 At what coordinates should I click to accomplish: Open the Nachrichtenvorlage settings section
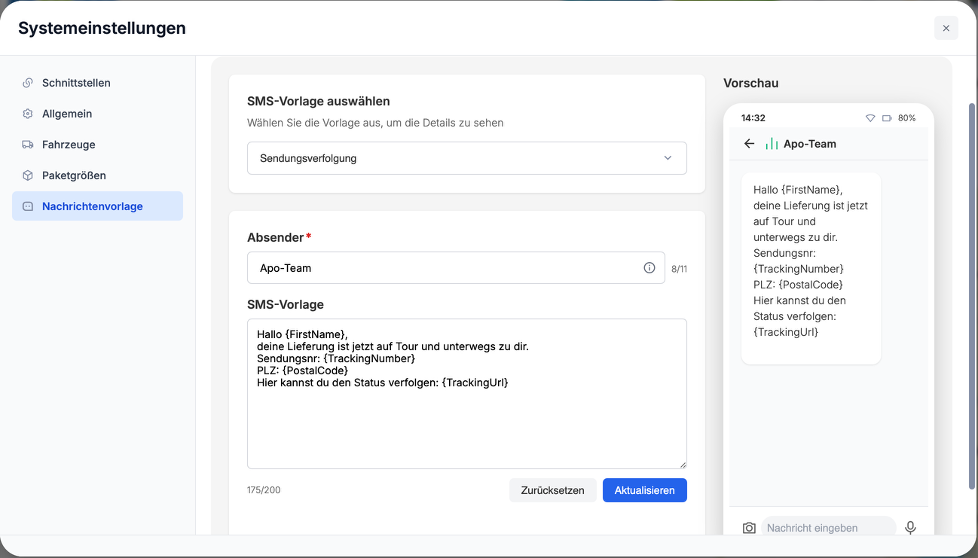[92, 206]
